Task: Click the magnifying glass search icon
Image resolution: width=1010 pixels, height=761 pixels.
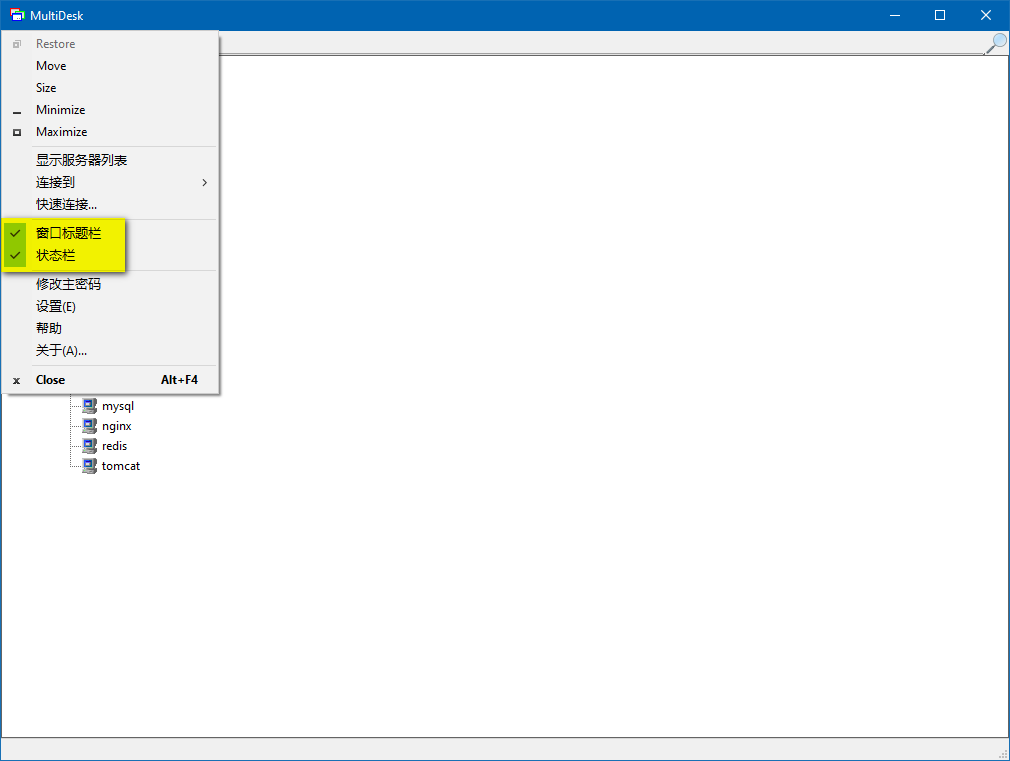Action: click(996, 43)
